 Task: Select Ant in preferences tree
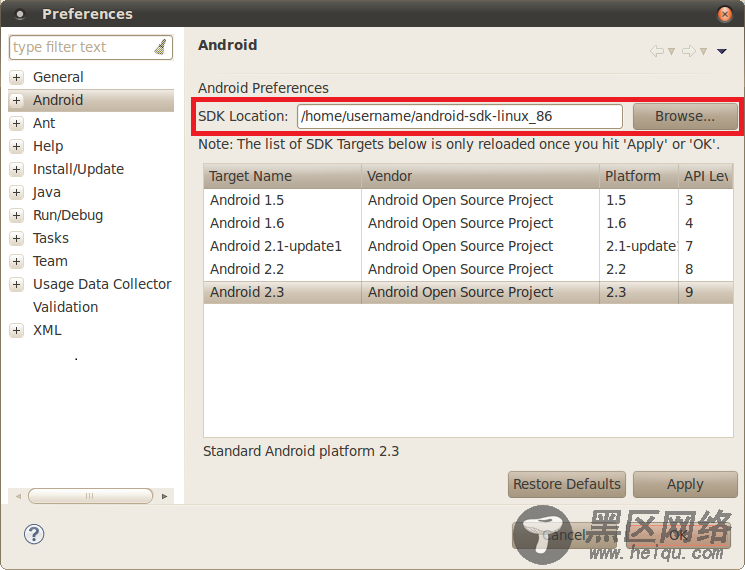click(x=44, y=123)
